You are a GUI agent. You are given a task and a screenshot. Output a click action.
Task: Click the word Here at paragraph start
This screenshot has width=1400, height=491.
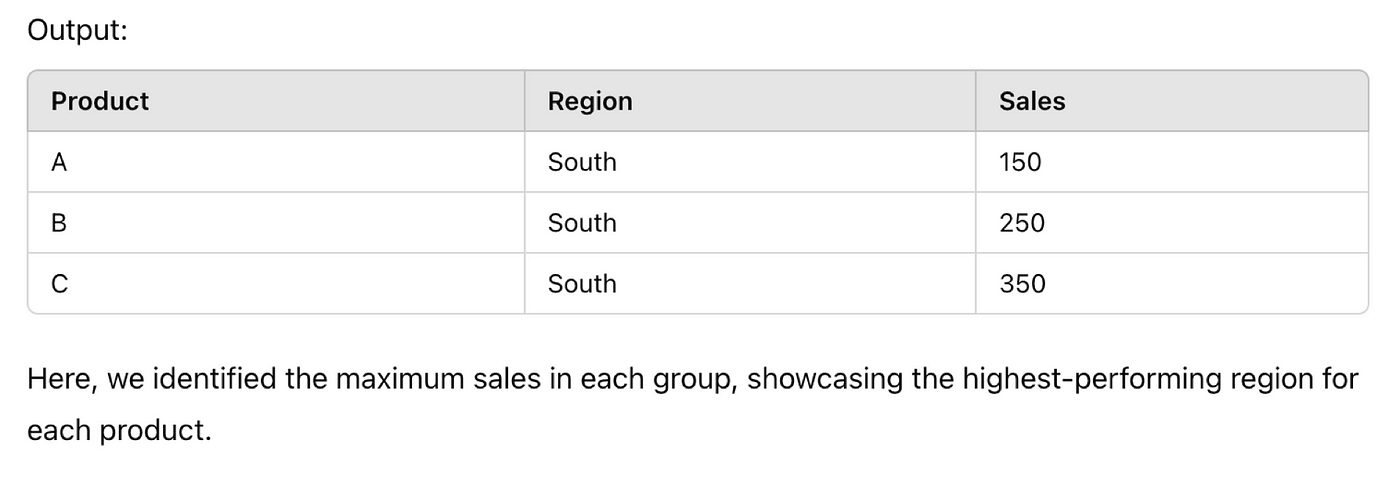62,380
